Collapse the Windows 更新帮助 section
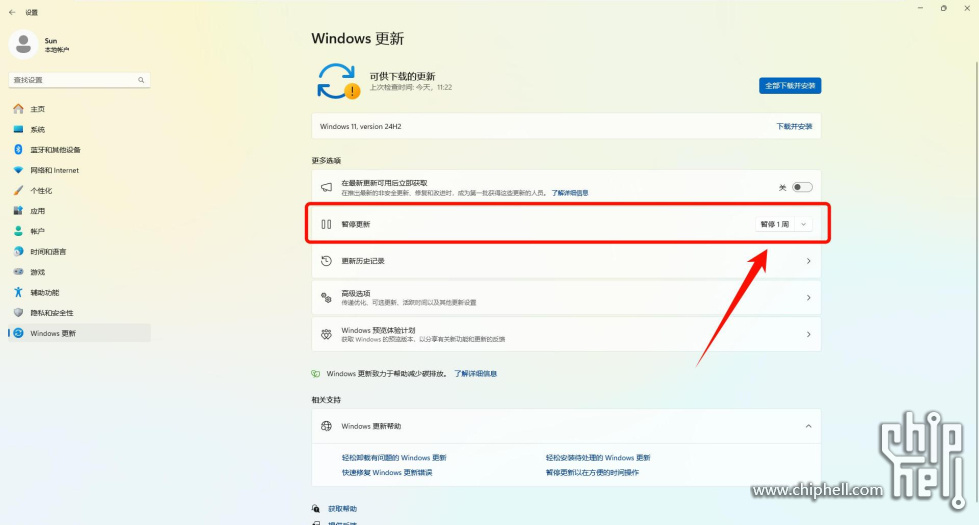The height and width of the screenshot is (525, 979). coord(809,426)
